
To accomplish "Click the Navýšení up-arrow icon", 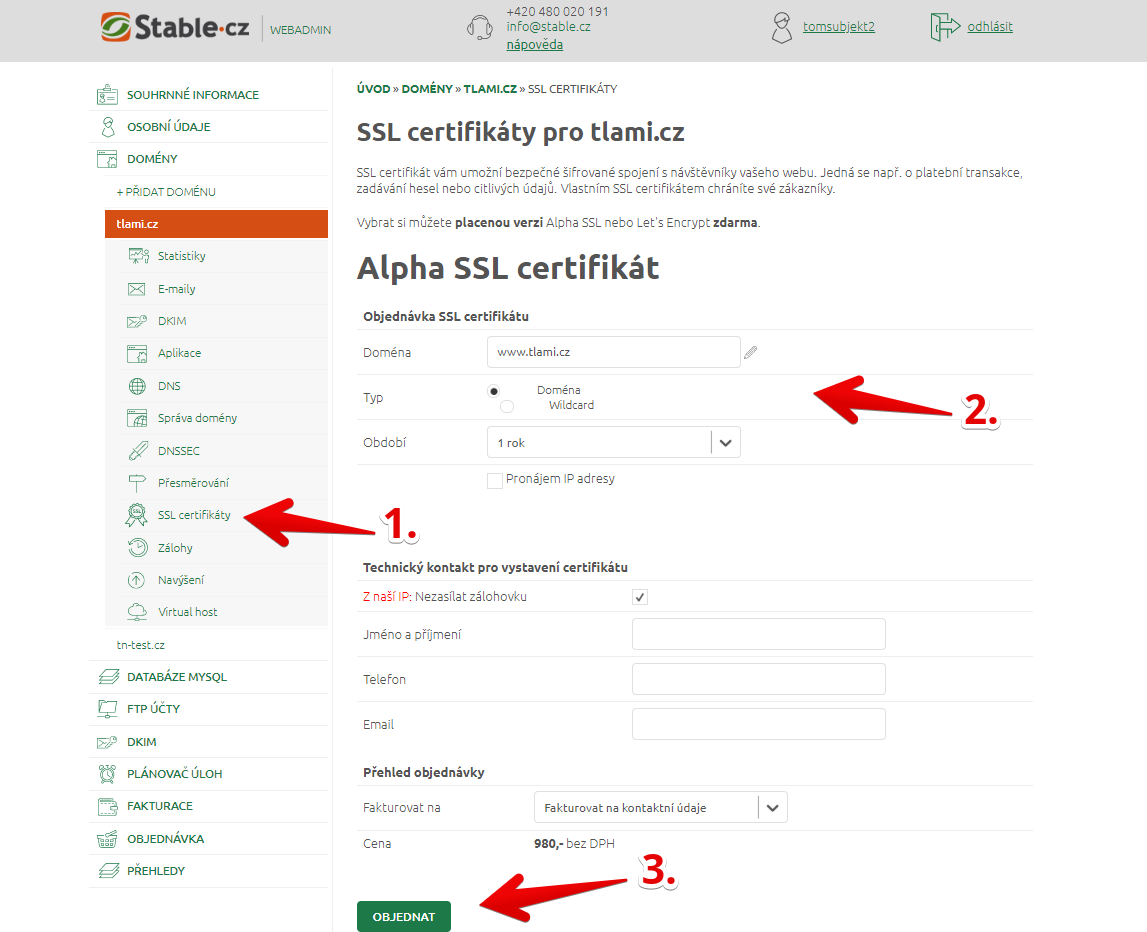I will 137,580.
